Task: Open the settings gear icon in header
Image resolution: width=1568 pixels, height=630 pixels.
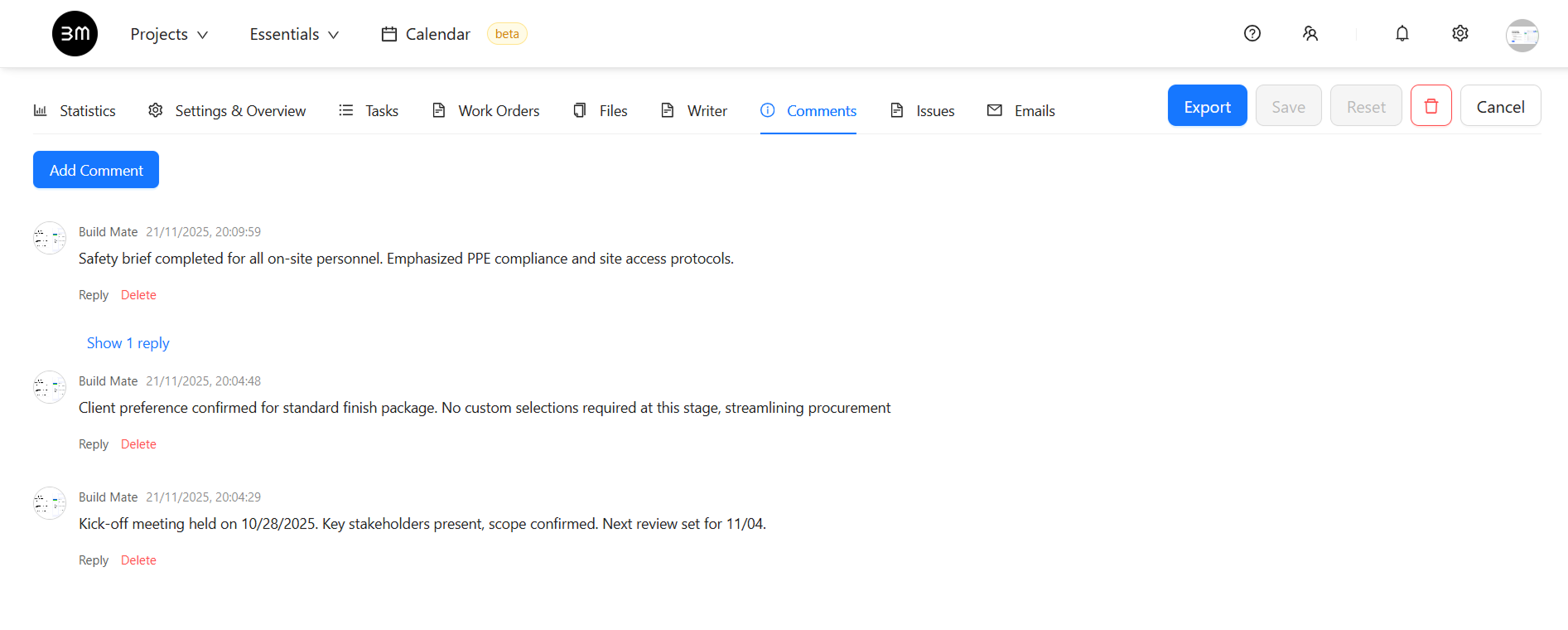Action: click(1460, 33)
